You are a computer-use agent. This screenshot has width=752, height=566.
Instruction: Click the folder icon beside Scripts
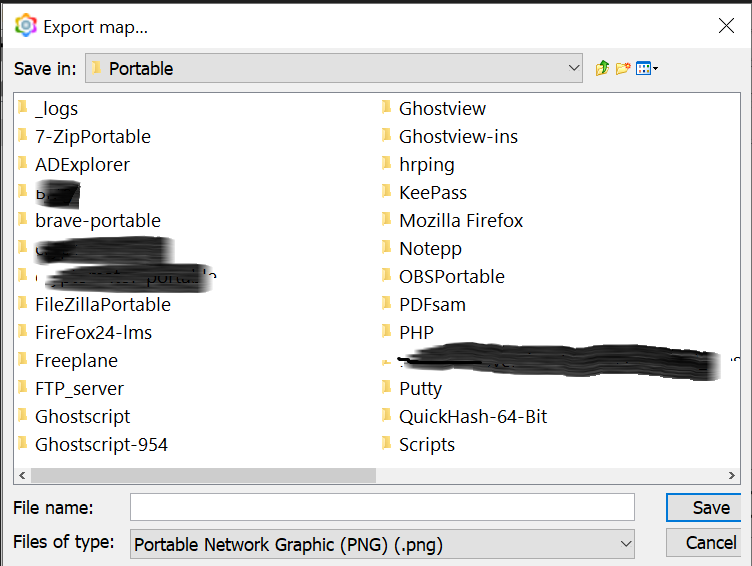pos(387,443)
